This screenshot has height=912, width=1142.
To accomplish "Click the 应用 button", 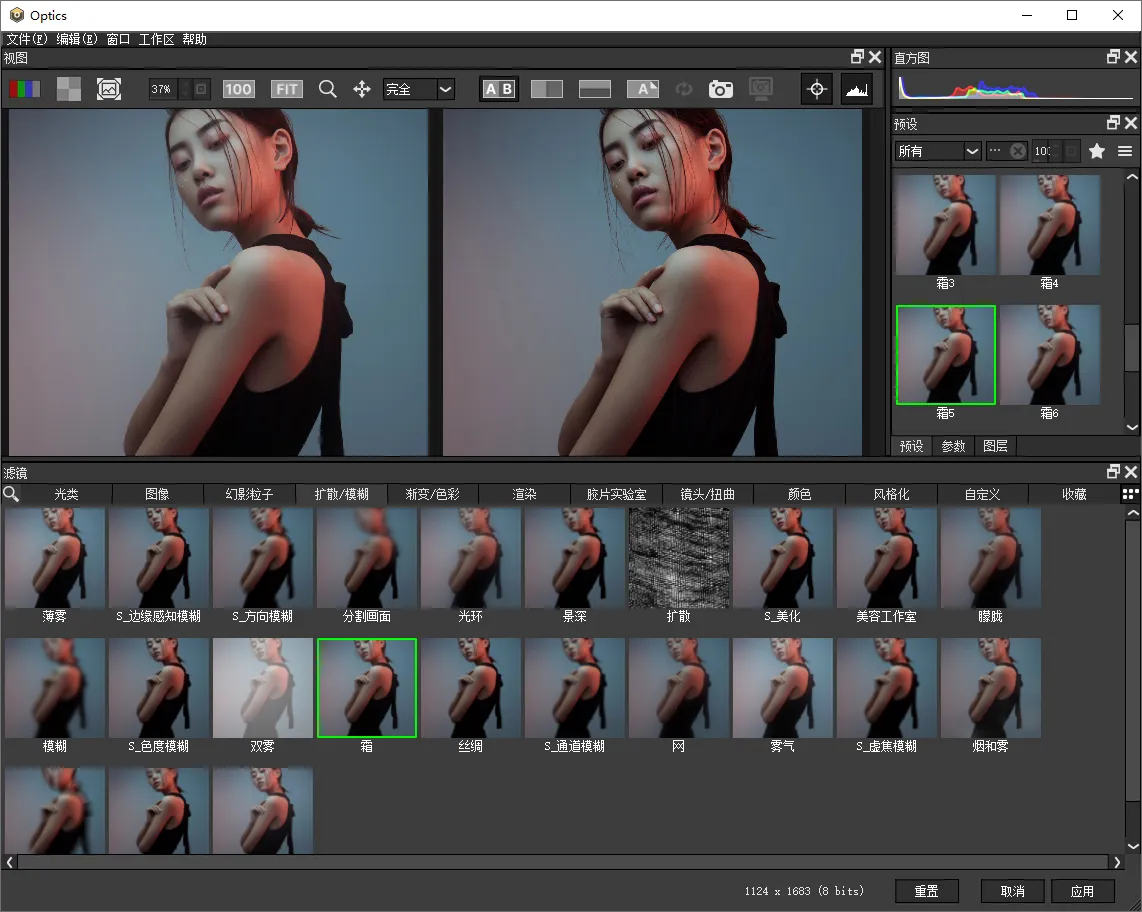I will [x=1082, y=891].
